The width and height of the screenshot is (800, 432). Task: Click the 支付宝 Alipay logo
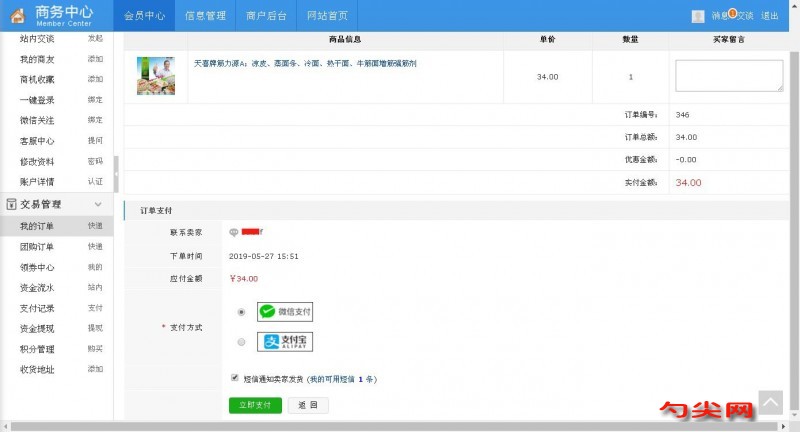285,342
